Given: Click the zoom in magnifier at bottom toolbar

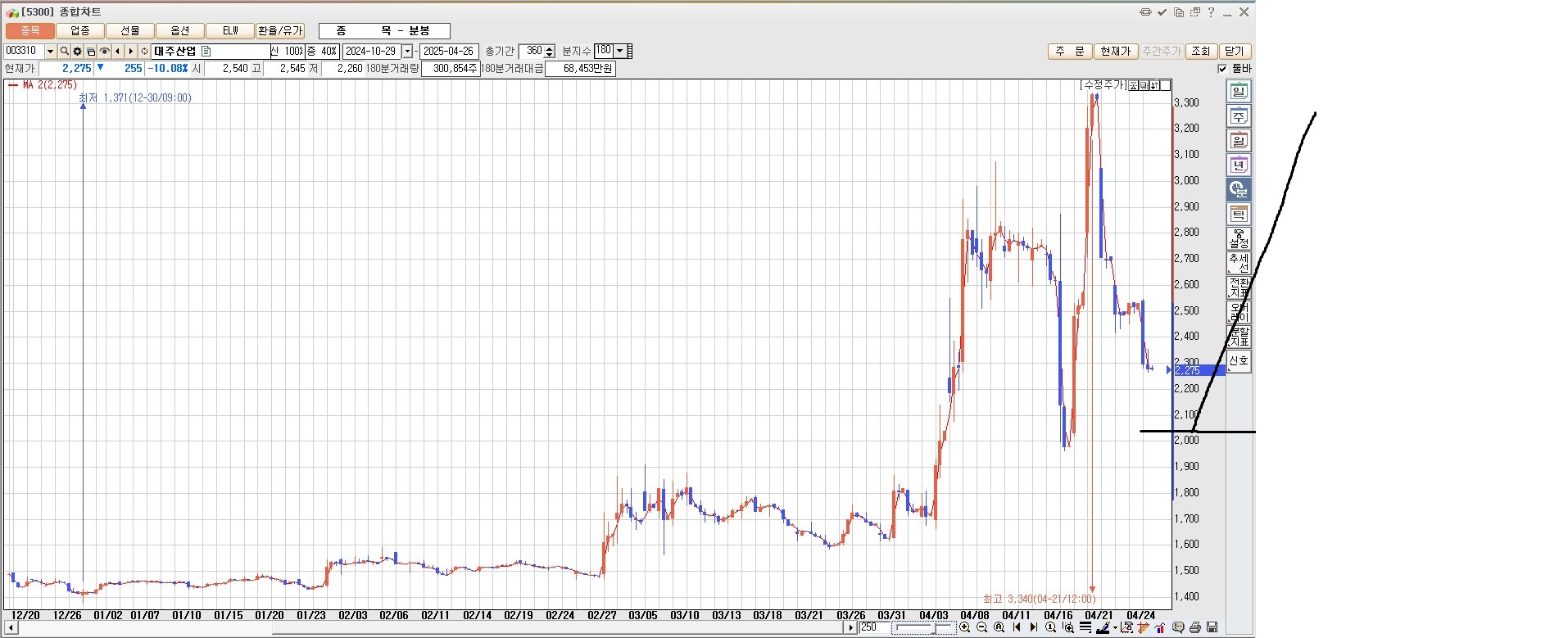Looking at the screenshot, I should (x=964, y=628).
